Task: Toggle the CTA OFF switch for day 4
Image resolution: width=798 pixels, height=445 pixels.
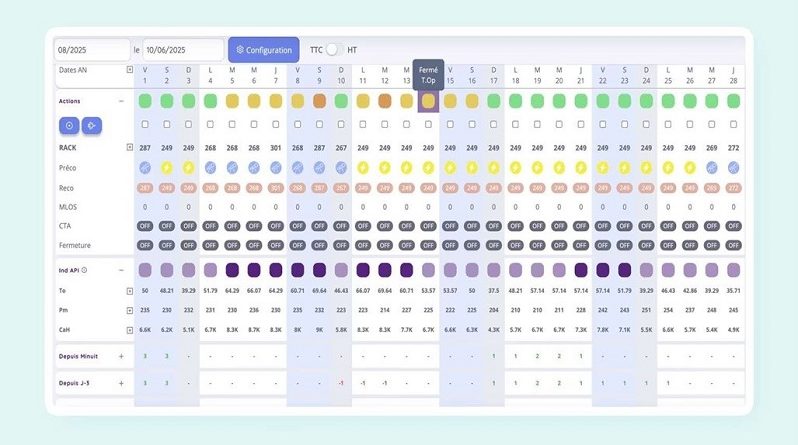Action: tap(211, 226)
